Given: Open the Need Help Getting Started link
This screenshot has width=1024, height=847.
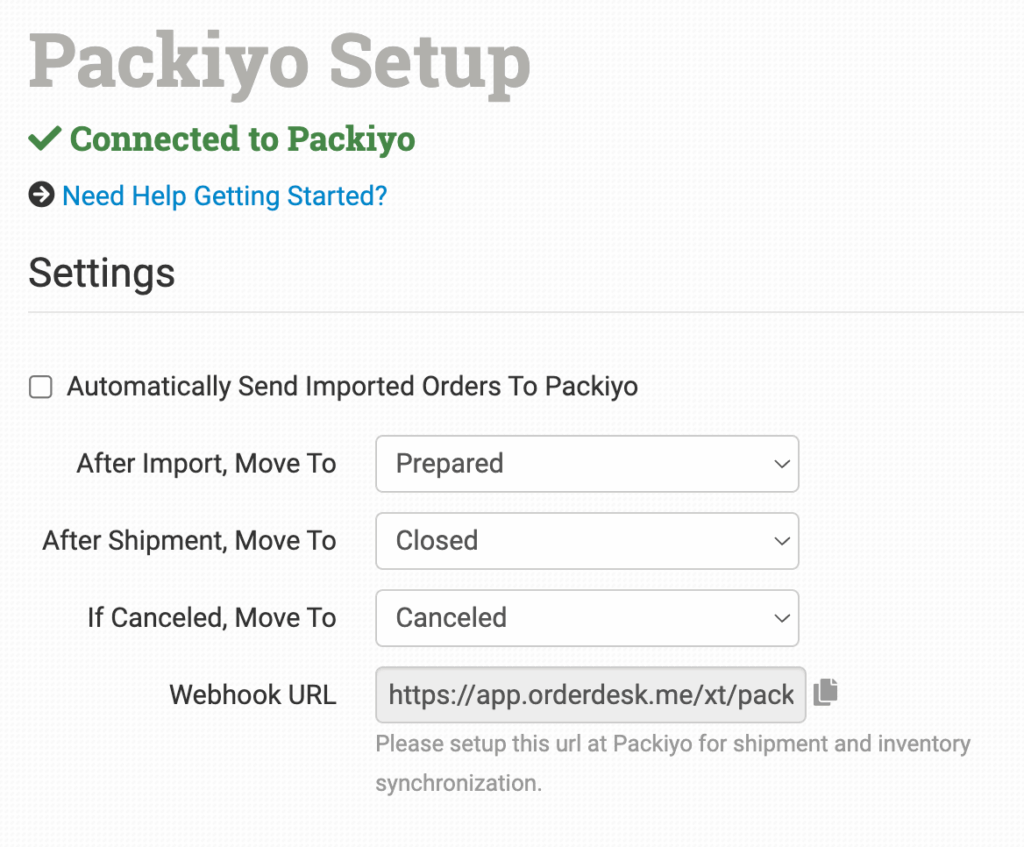Looking at the screenshot, I should (x=224, y=195).
